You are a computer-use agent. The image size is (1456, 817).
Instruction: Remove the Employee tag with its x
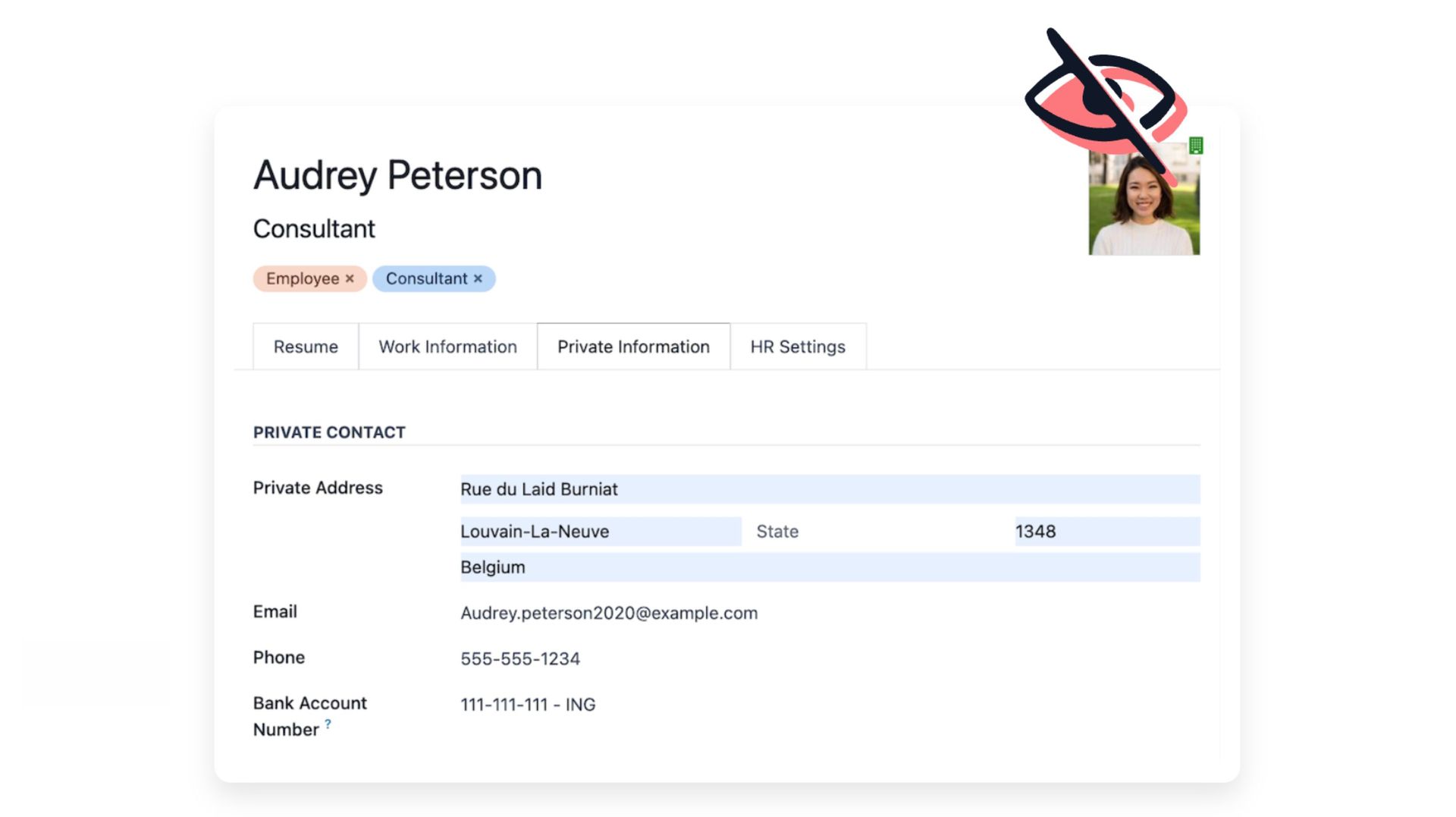click(350, 278)
